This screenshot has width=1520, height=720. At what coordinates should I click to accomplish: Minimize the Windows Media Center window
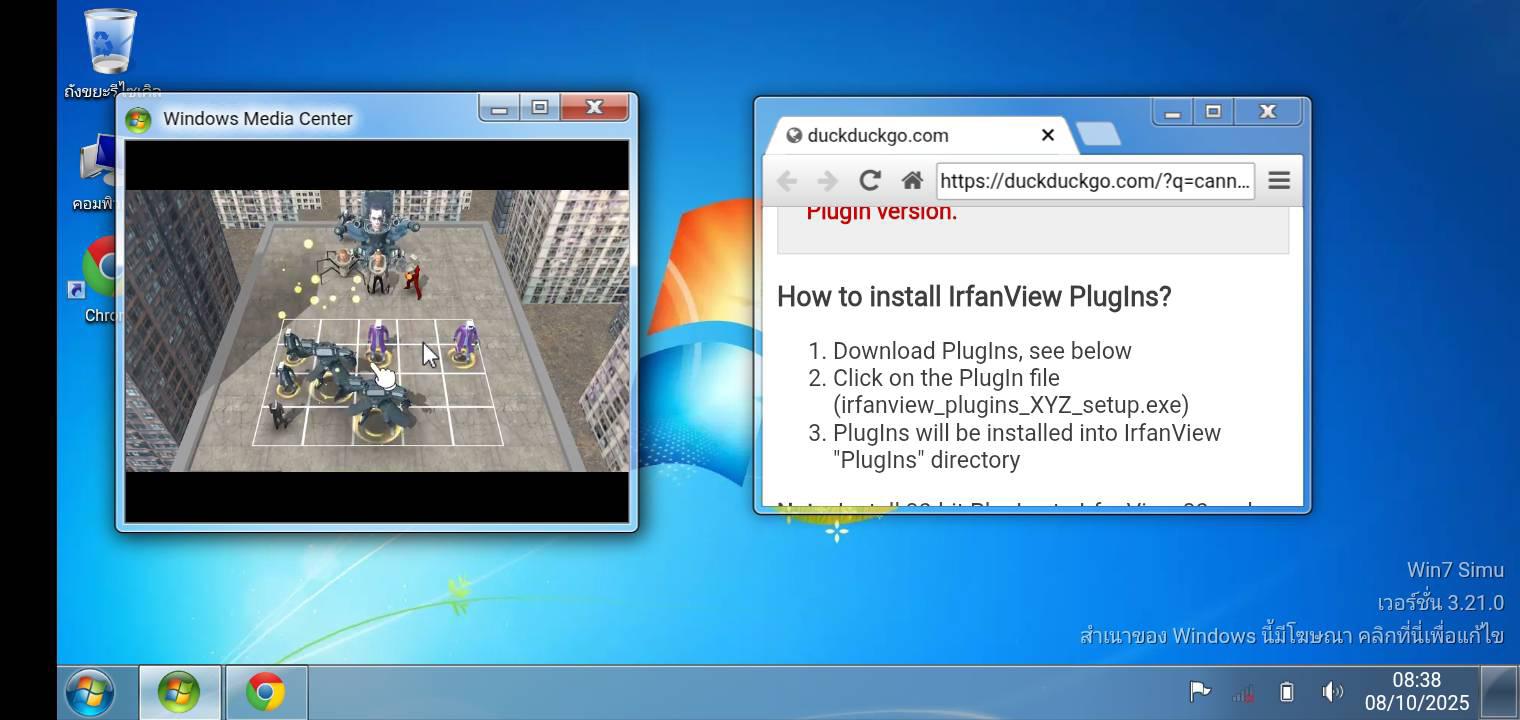[x=499, y=107]
